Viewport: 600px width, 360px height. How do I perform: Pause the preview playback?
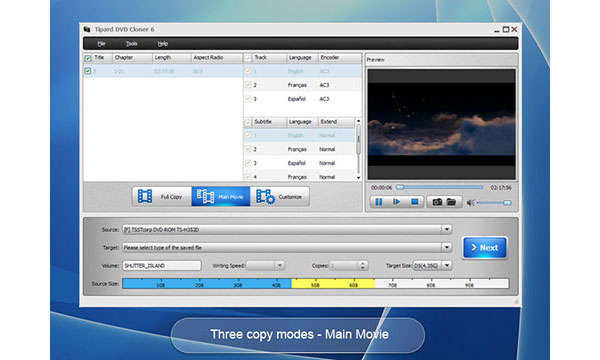coord(378,202)
